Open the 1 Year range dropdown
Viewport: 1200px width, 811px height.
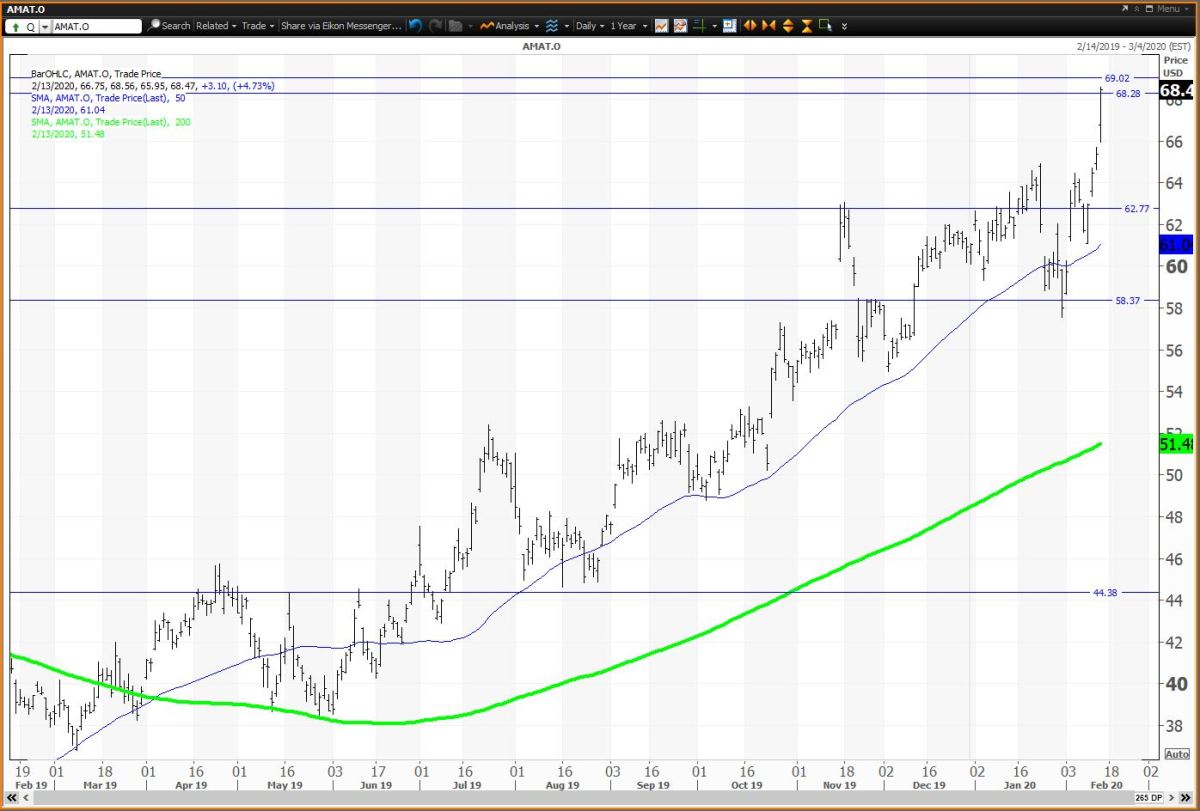pos(628,26)
